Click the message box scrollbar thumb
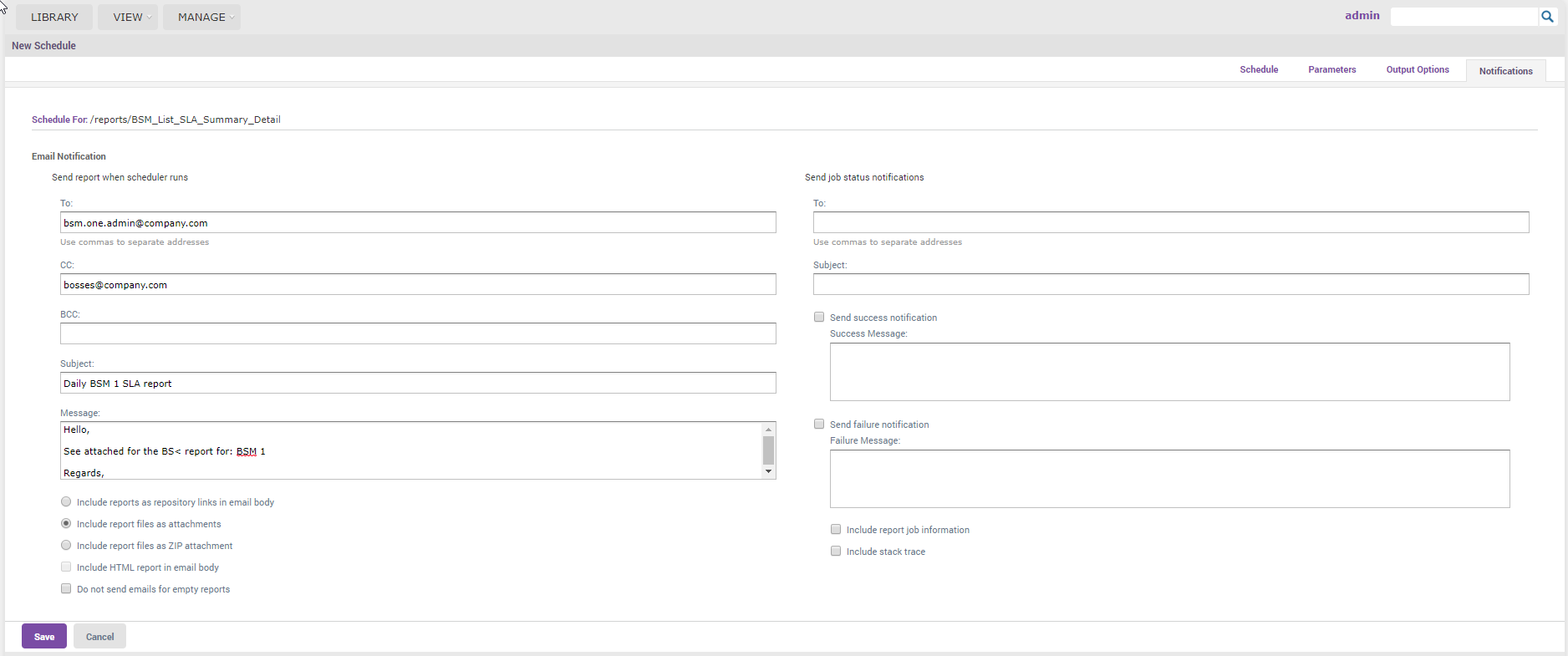The image size is (1568, 656). point(768,450)
